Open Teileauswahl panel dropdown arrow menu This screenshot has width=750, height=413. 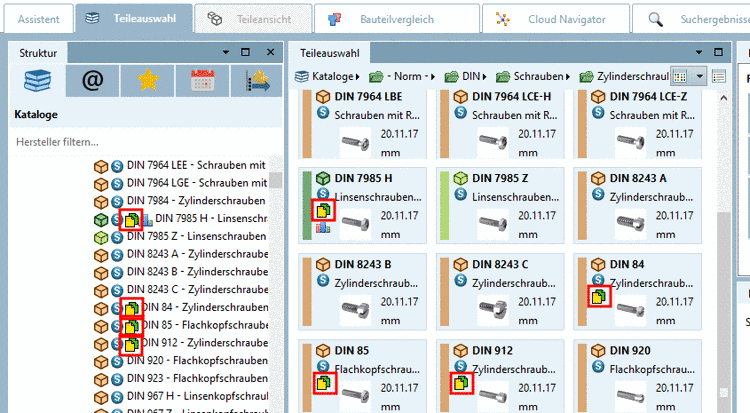[699, 52]
